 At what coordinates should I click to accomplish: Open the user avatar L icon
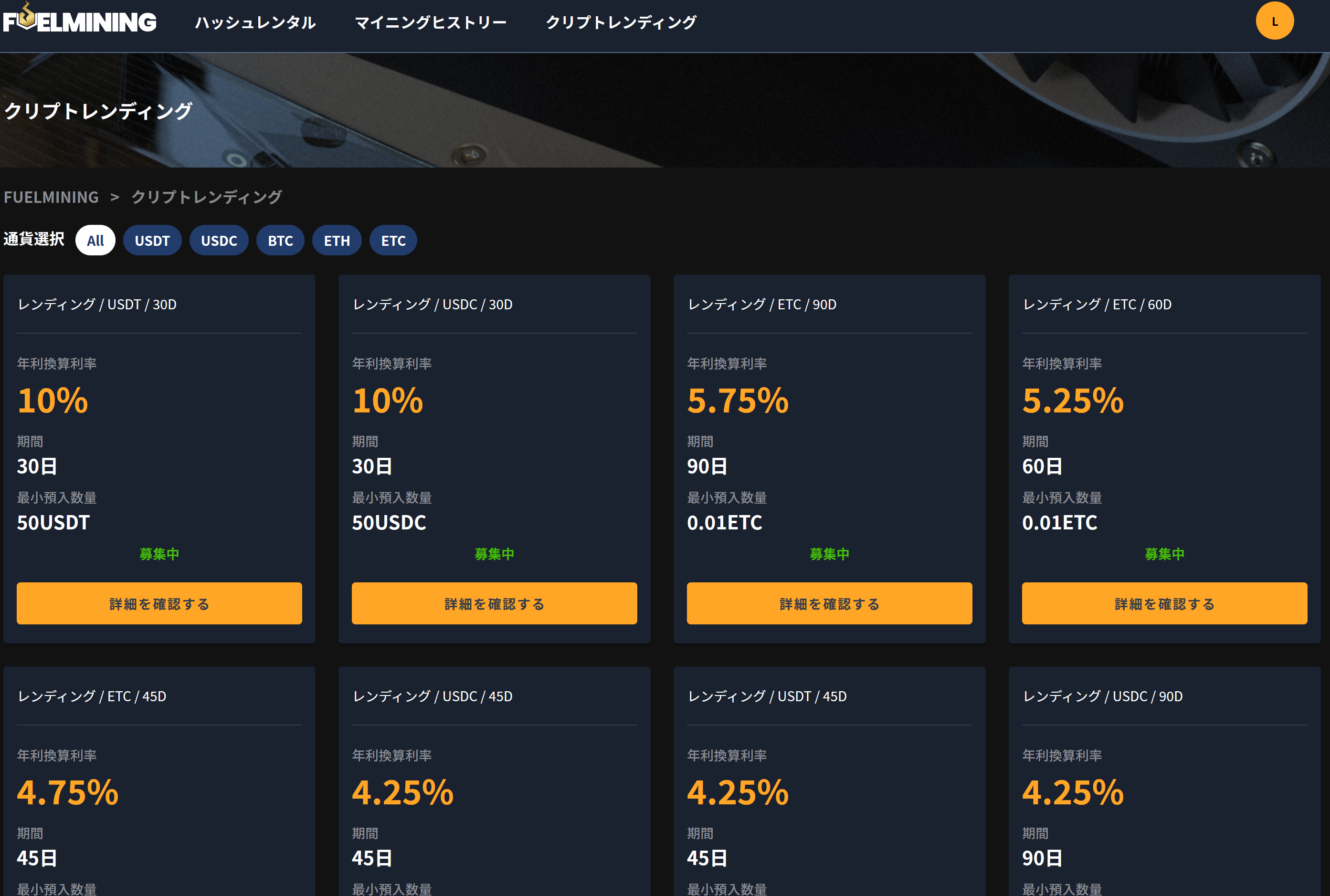[1274, 21]
